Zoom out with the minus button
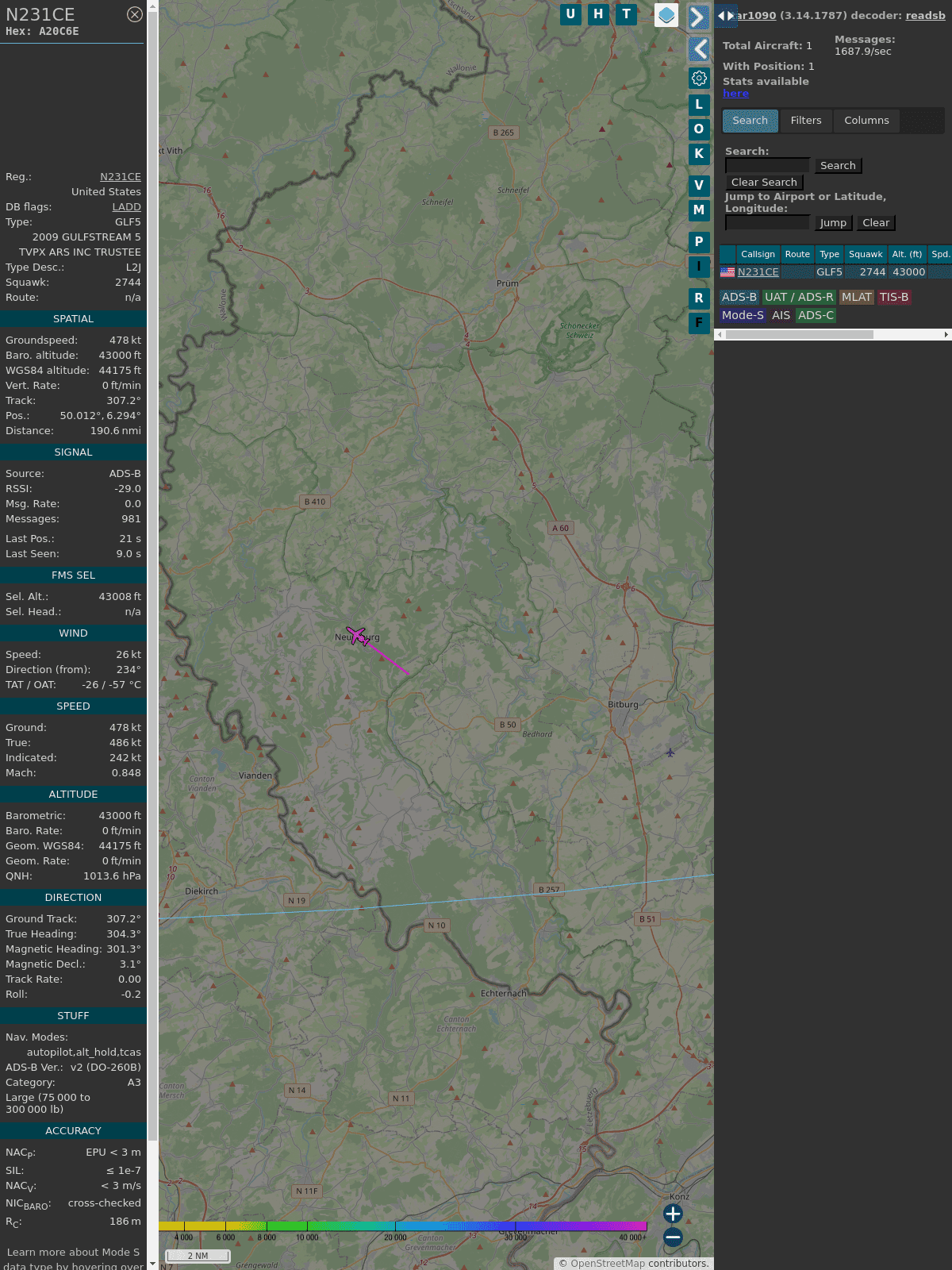The height and width of the screenshot is (1270, 952). point(673,1237)
